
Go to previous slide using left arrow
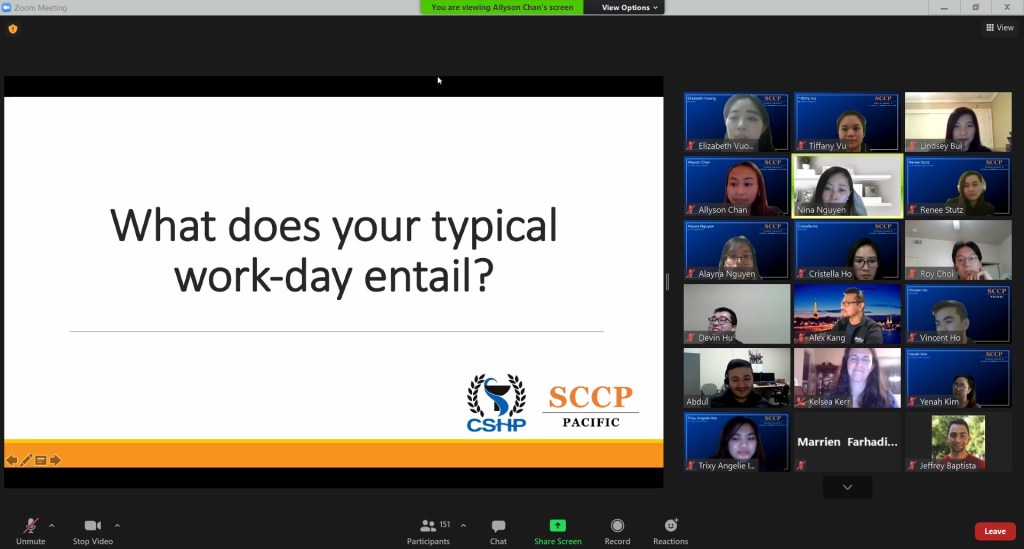pos(12,460)
